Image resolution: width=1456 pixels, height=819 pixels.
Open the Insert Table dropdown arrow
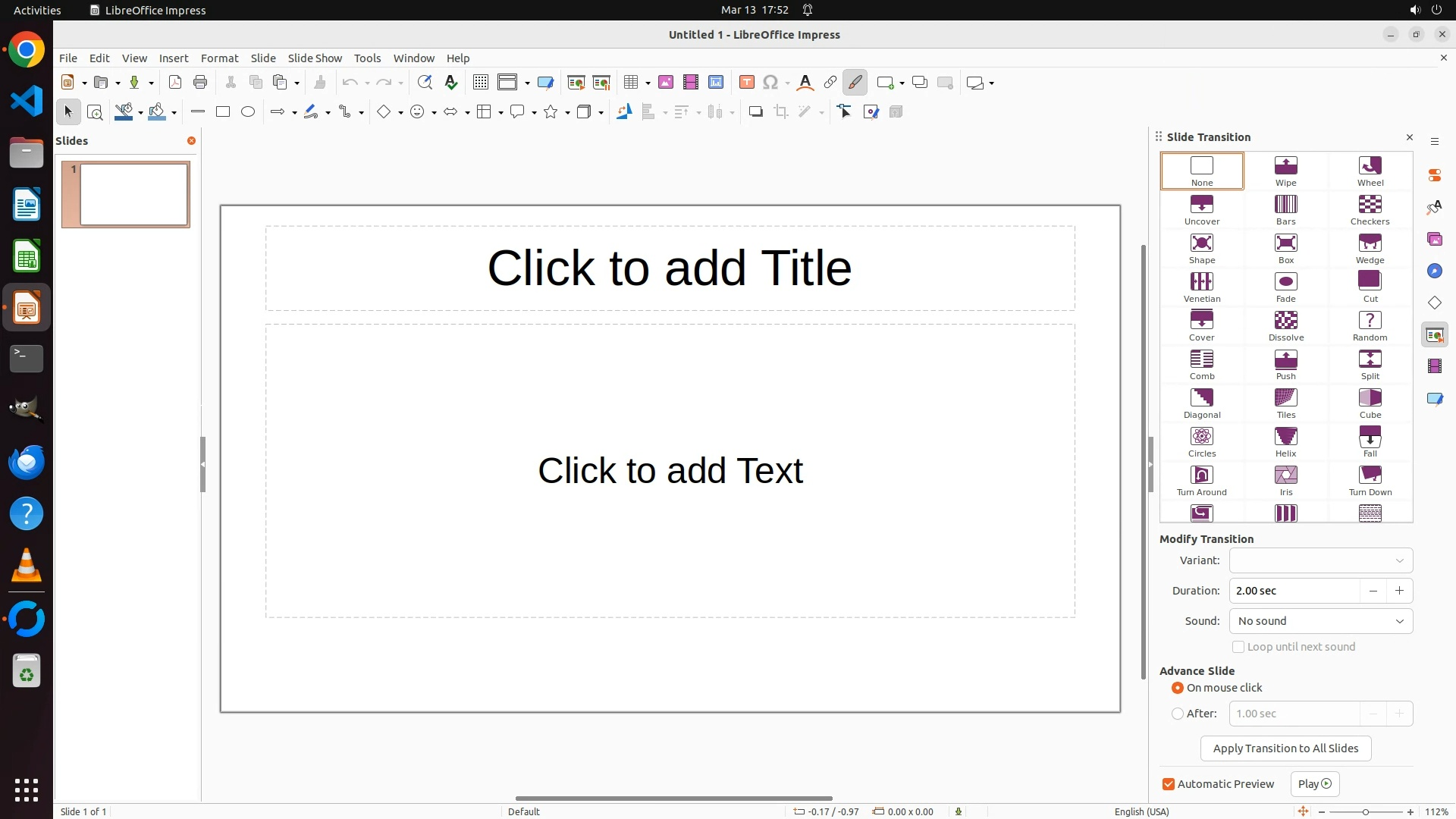tap(648, 83)
